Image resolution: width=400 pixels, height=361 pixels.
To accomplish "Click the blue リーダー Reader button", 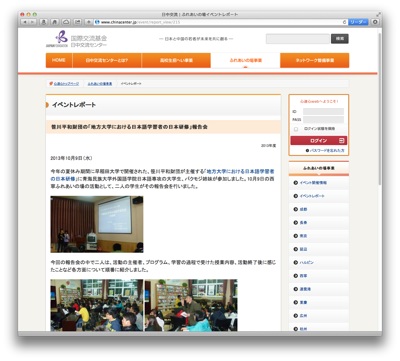I will pyautogui.click(x=358, y=22).
